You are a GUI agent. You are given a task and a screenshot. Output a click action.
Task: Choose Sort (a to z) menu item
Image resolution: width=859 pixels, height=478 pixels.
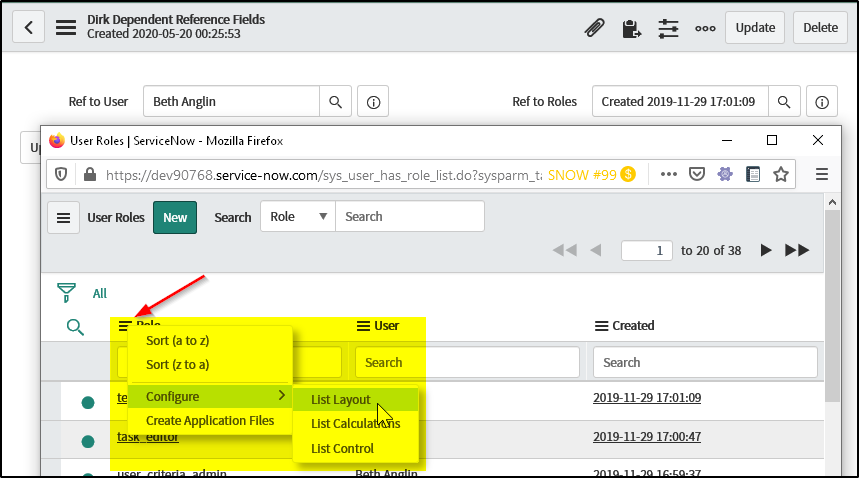210,341
